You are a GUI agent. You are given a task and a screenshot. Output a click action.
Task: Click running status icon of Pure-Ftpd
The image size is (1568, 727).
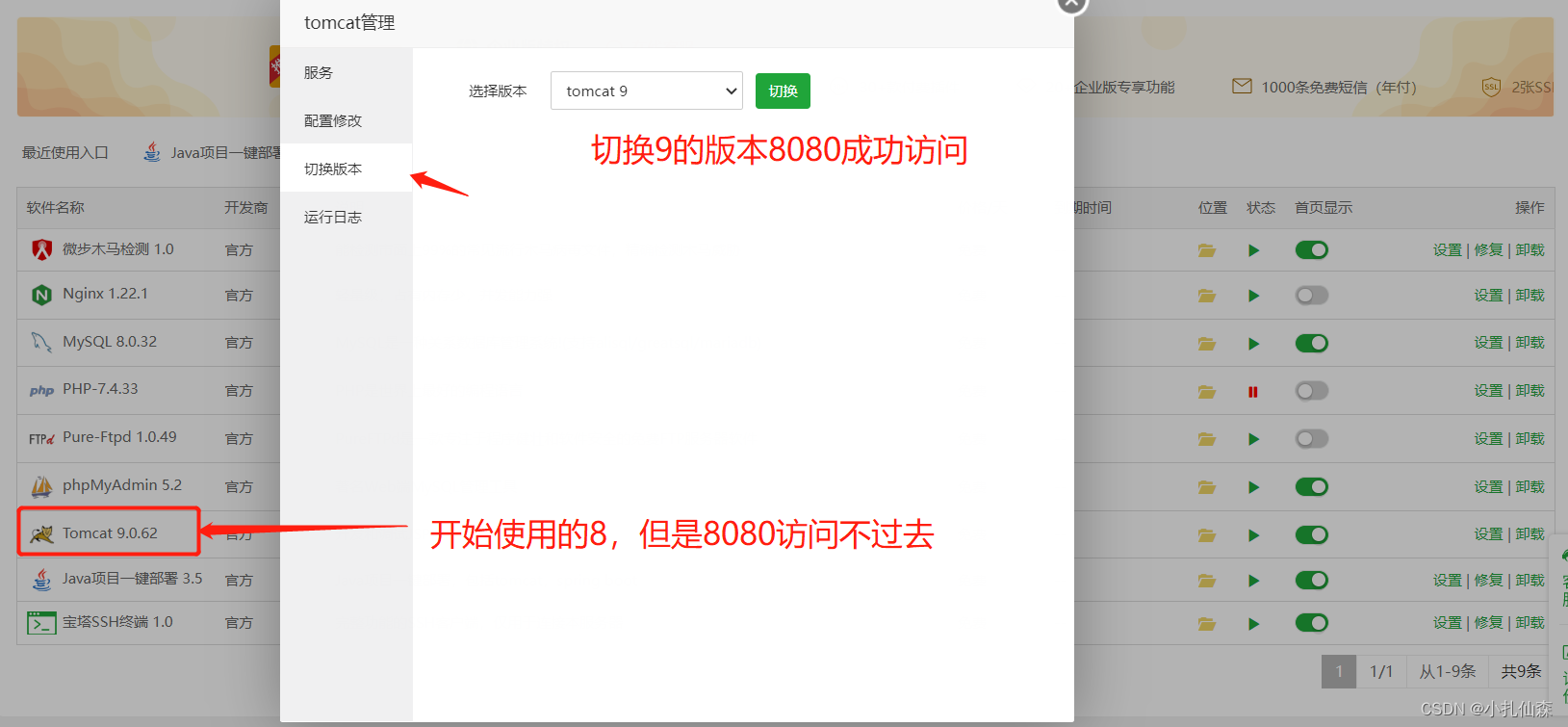1253,439
